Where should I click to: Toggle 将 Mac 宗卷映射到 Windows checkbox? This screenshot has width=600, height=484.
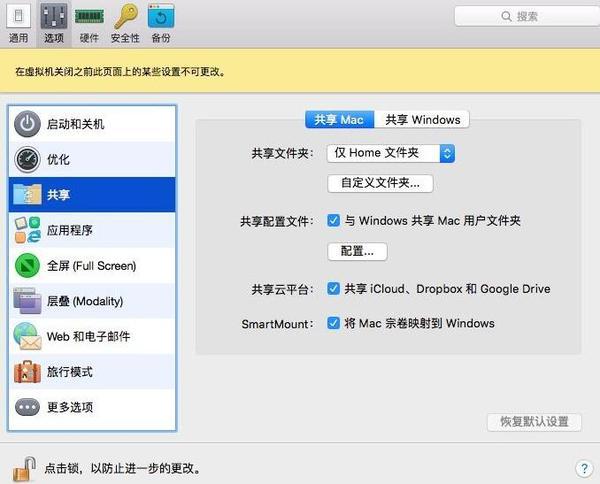pos(333,323)
